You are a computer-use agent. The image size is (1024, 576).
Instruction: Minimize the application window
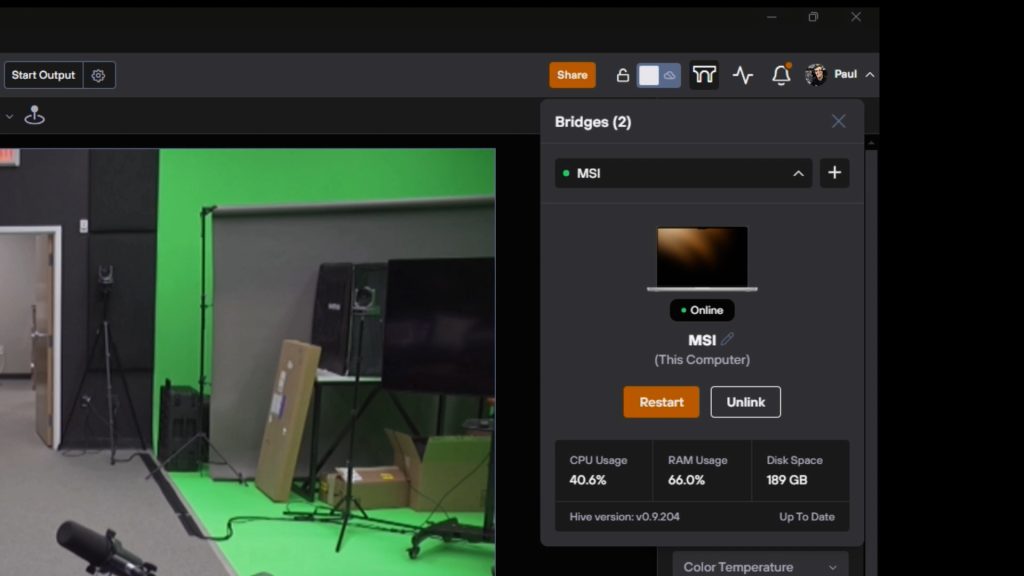771,17
